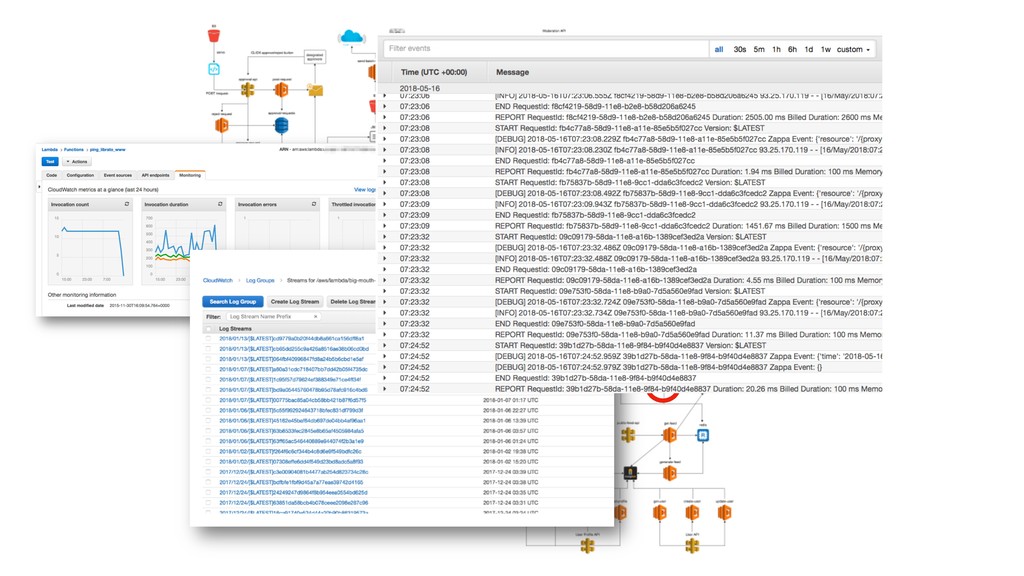Click the black square icon in the bottom diagram

coord(630,473)
